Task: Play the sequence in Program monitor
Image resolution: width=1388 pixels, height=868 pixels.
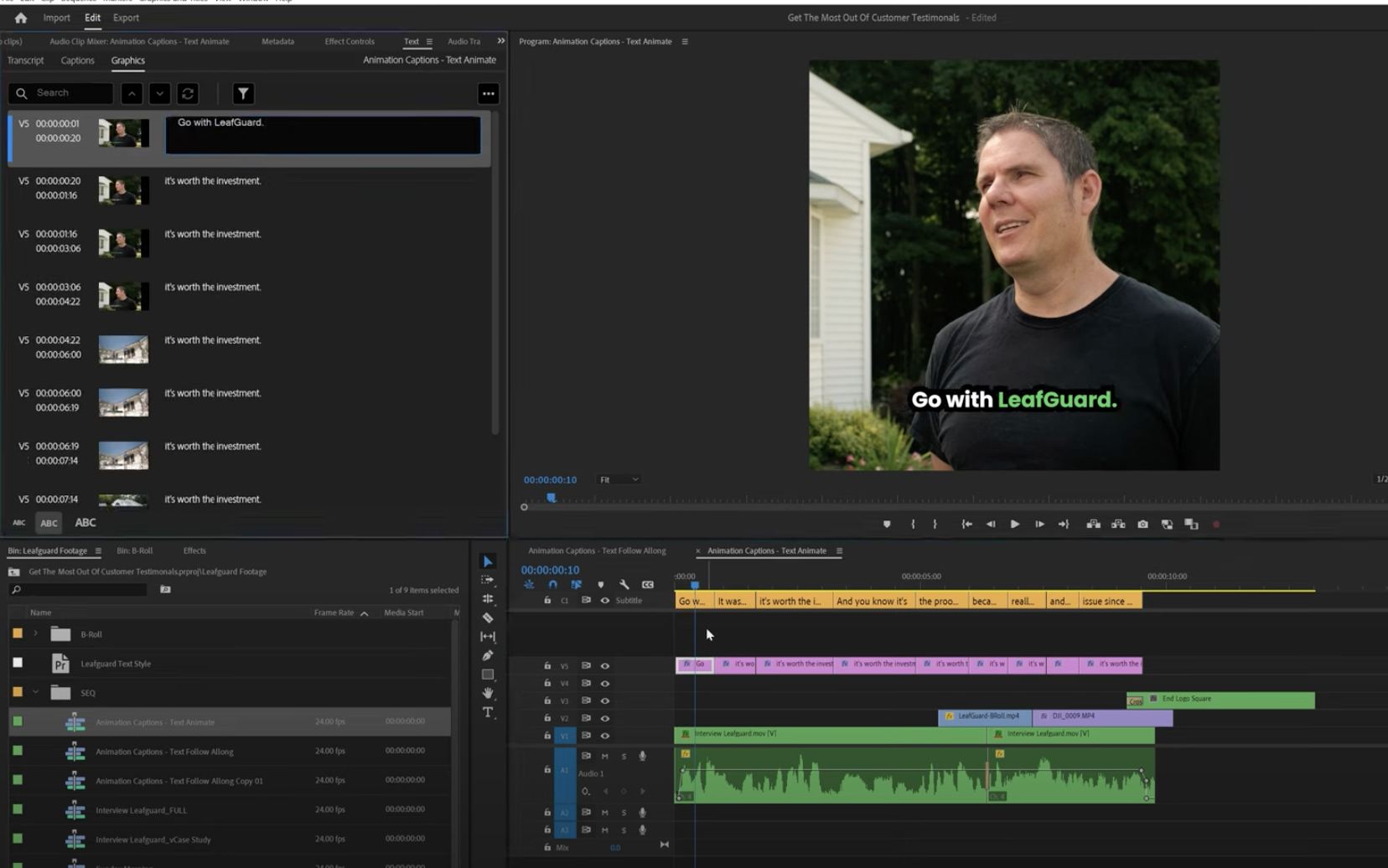Action: tap(1015, 524)
